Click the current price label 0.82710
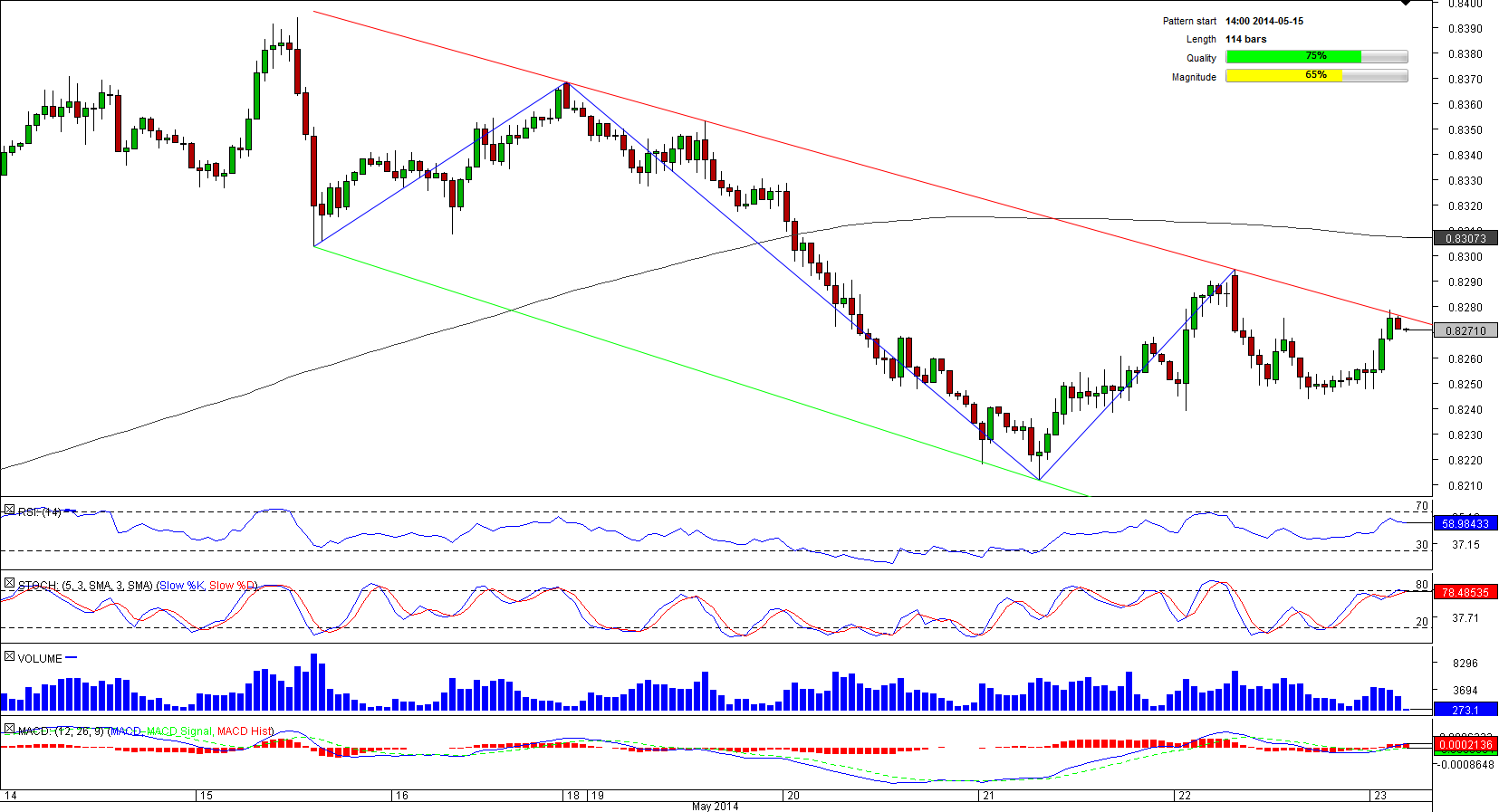This screenshot has height=812, width=1499. point(1465,331)
